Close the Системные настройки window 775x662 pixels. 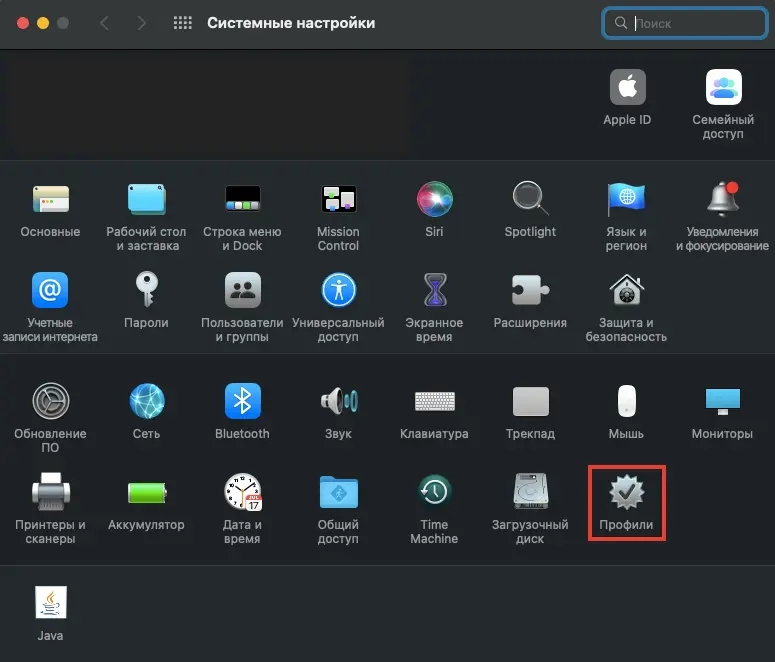point(23,23)
